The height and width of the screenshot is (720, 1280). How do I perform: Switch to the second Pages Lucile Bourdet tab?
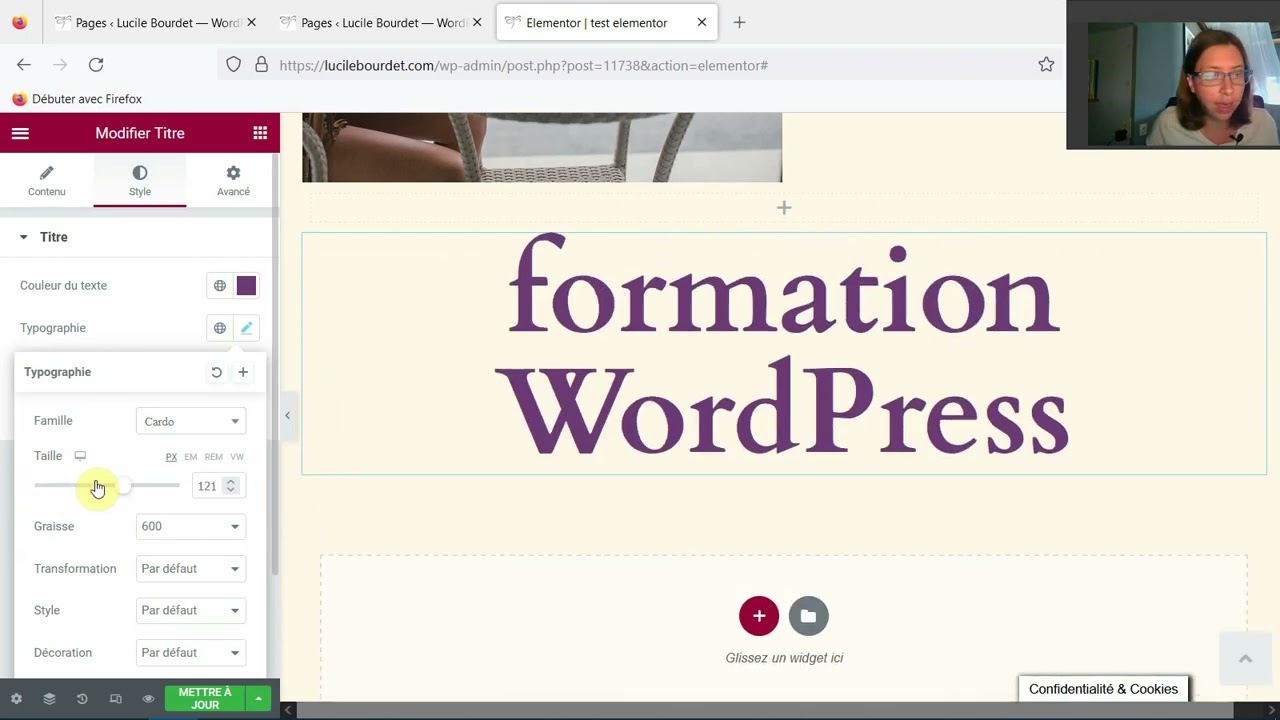[x=375, y=22]
